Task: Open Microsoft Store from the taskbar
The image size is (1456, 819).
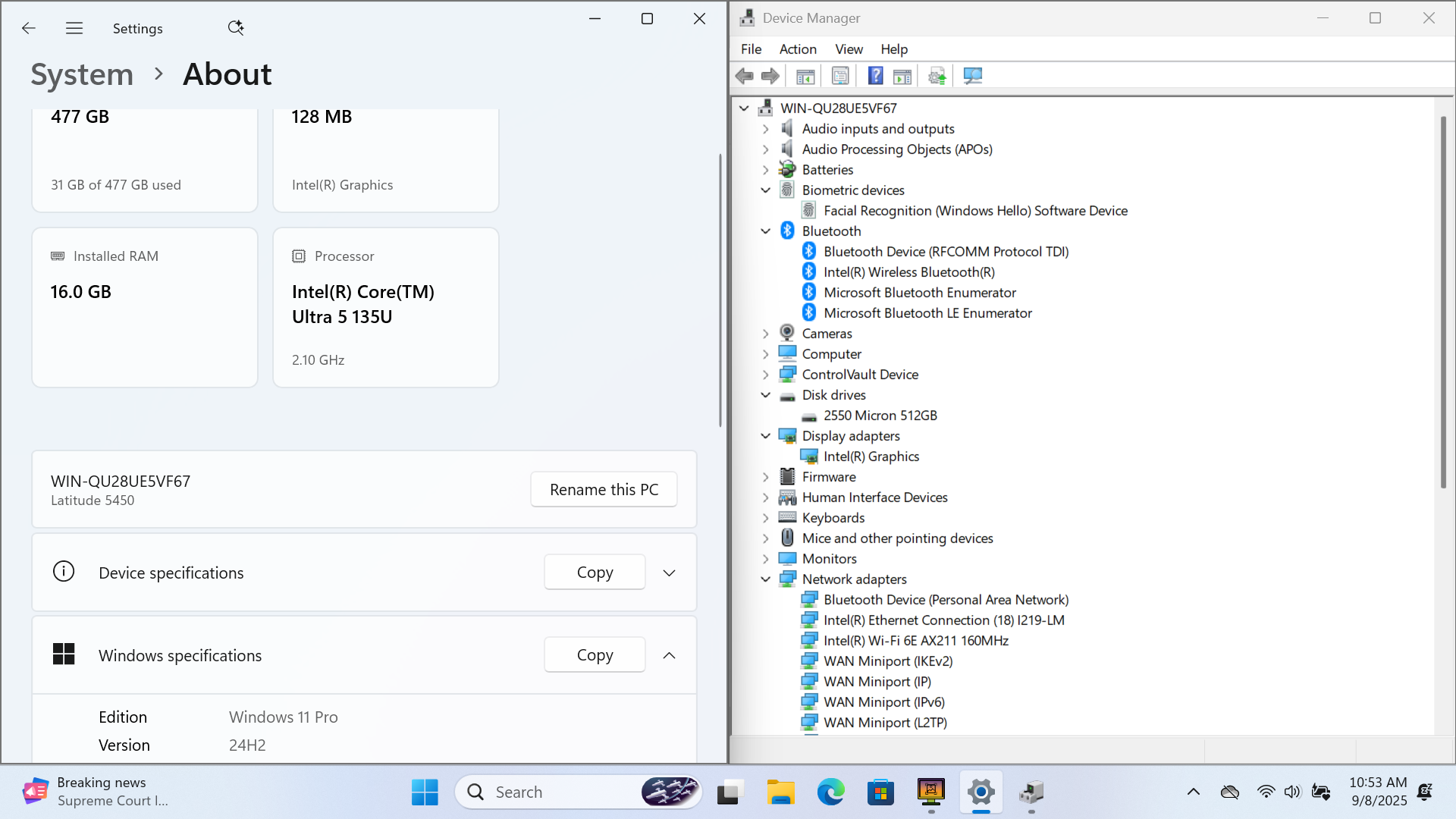Action: tap(880, 792)
